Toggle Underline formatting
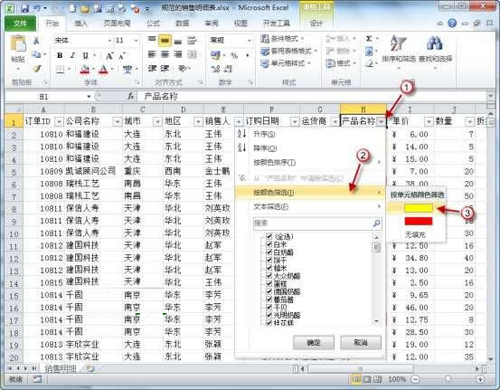The height and width of the screenshot is (390, 500). [x=85, y=55]
